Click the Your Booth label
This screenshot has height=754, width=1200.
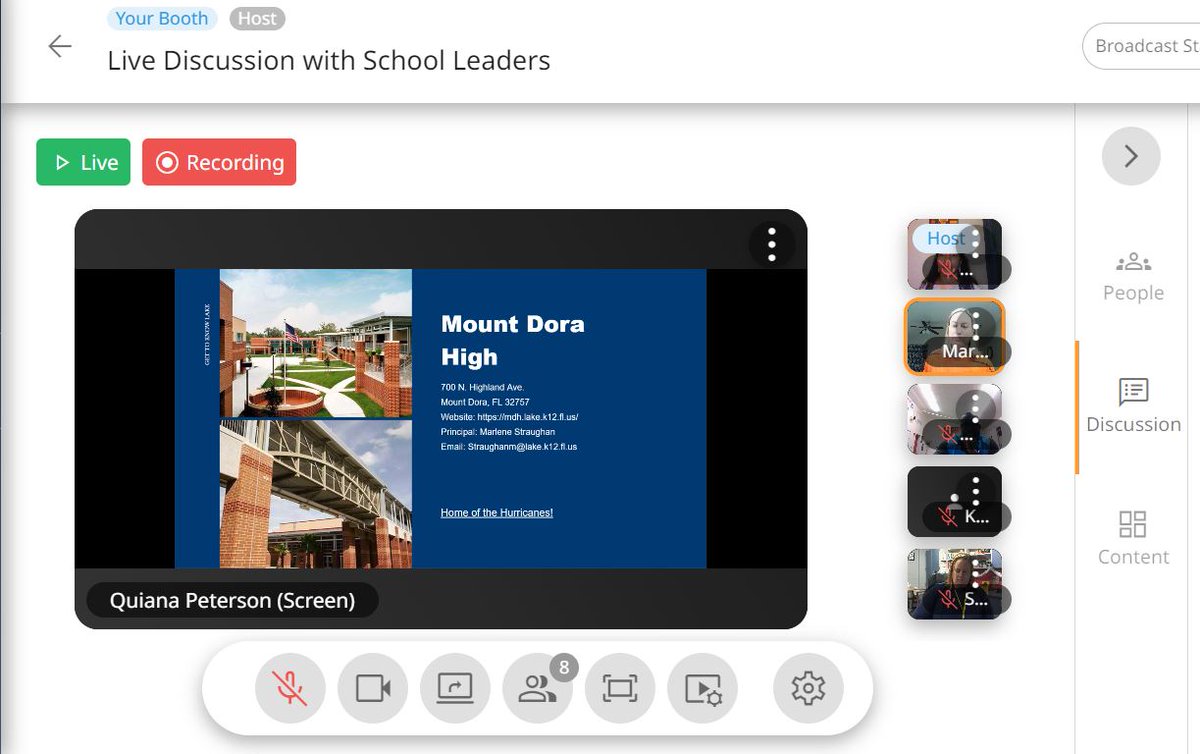coord(162,18)
